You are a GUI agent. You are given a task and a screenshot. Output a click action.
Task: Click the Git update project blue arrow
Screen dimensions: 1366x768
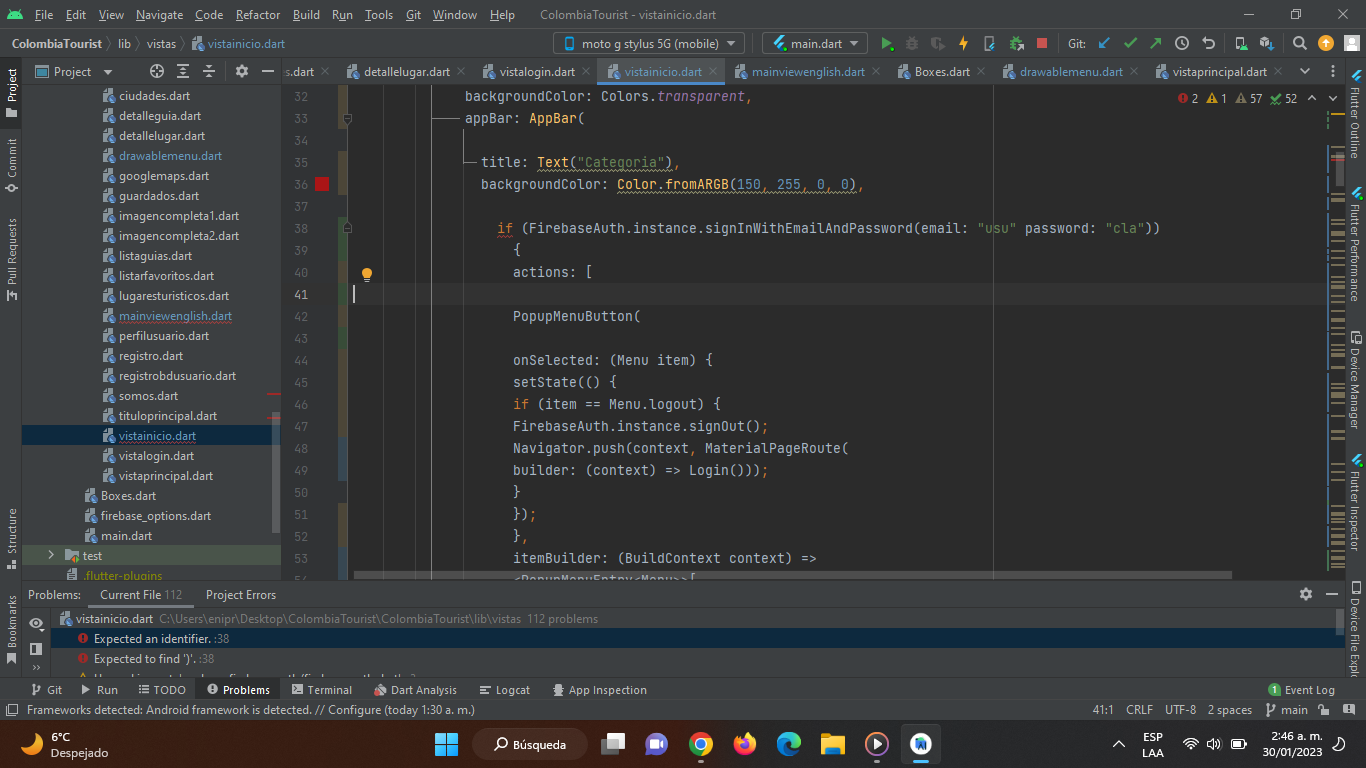coord(1104,44)
